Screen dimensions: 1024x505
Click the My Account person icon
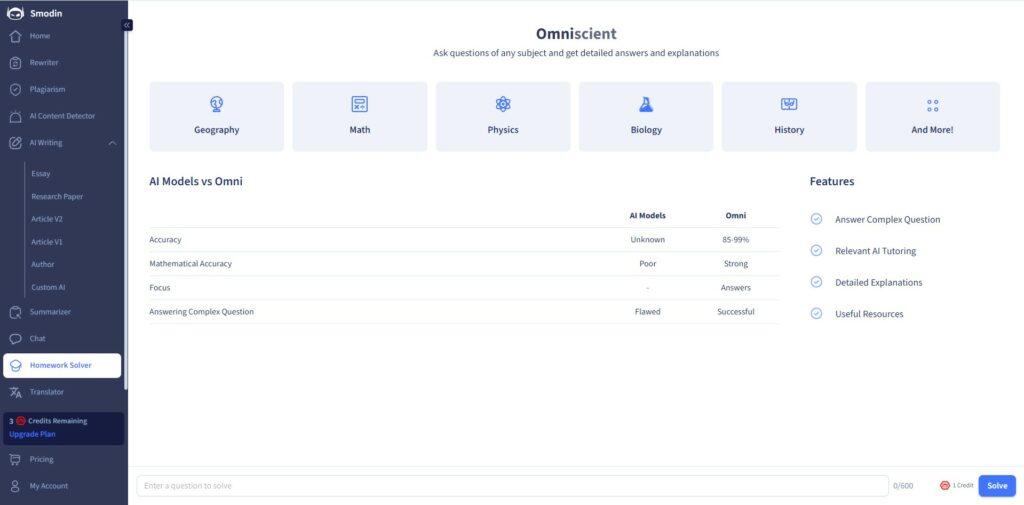[16, 486]
